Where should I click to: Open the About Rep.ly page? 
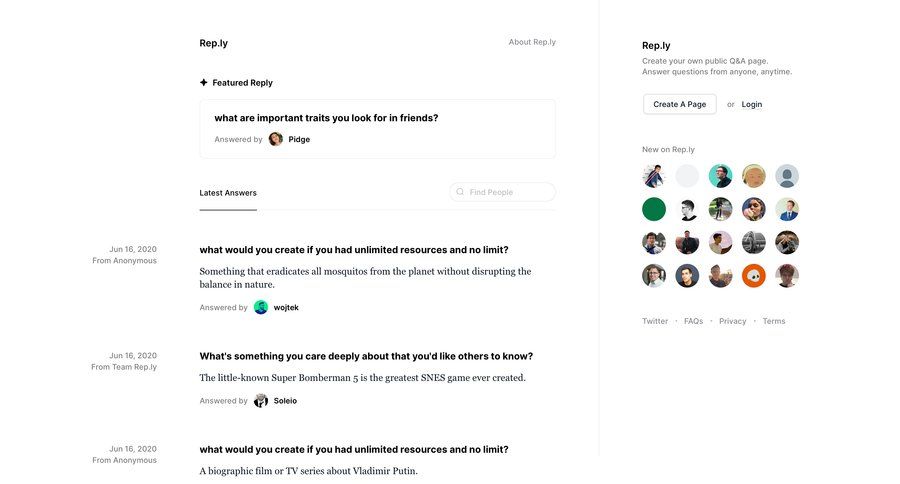click(532, 42)
